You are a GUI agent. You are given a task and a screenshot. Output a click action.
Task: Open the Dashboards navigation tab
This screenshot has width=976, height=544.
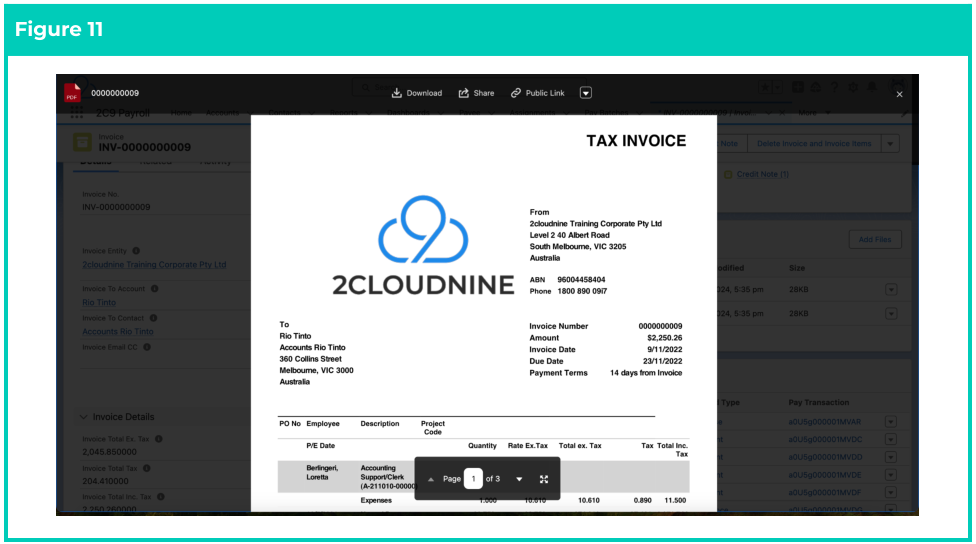[408, 113]
